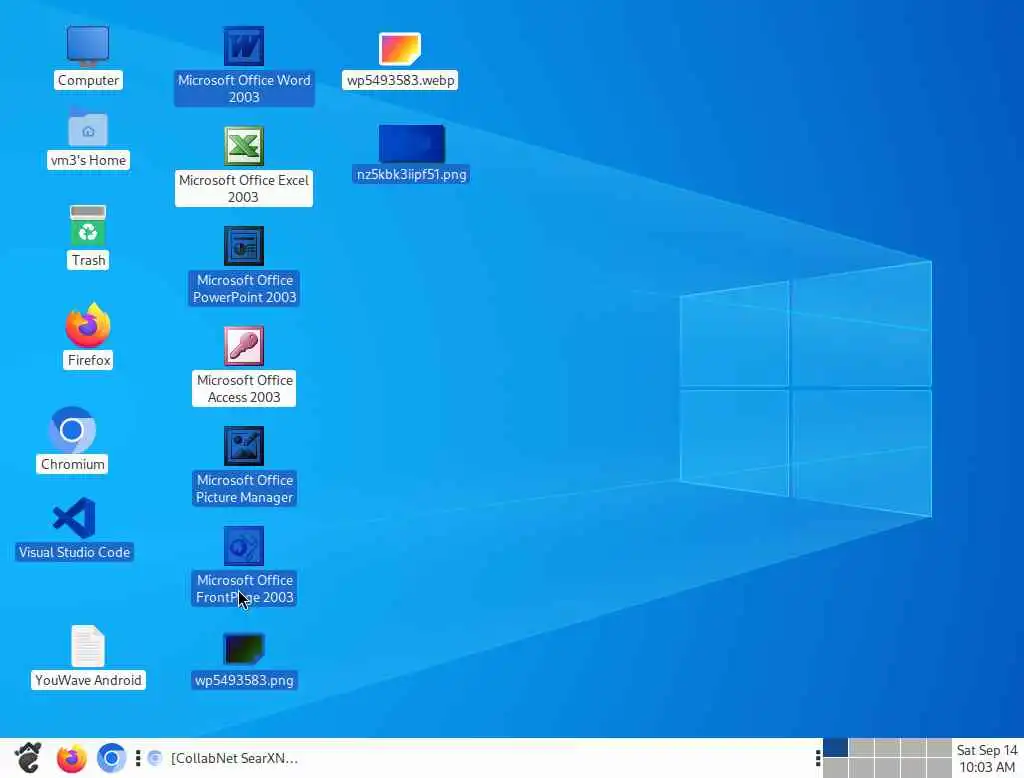This screenshot has height=778, width=1024.
Task: Select Microsoft Office Word 2003 icon
Action: point(244,46)
